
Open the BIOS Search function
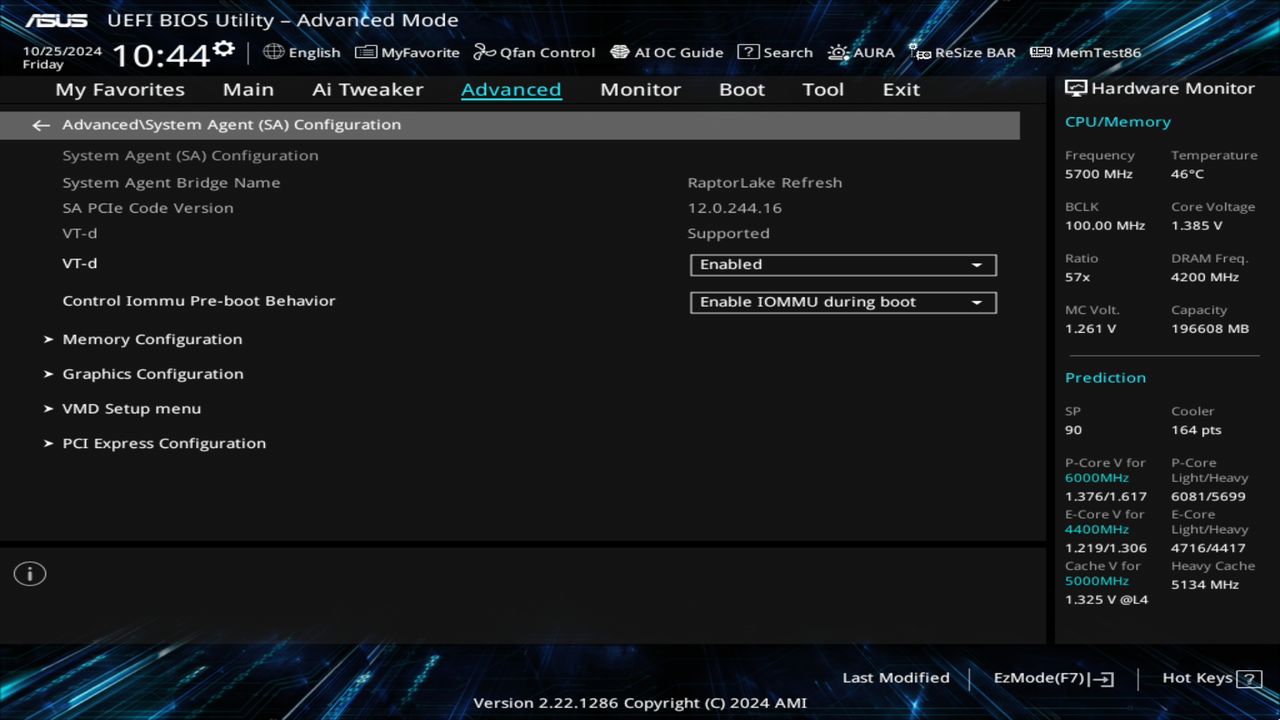click(x=775, y=52)
